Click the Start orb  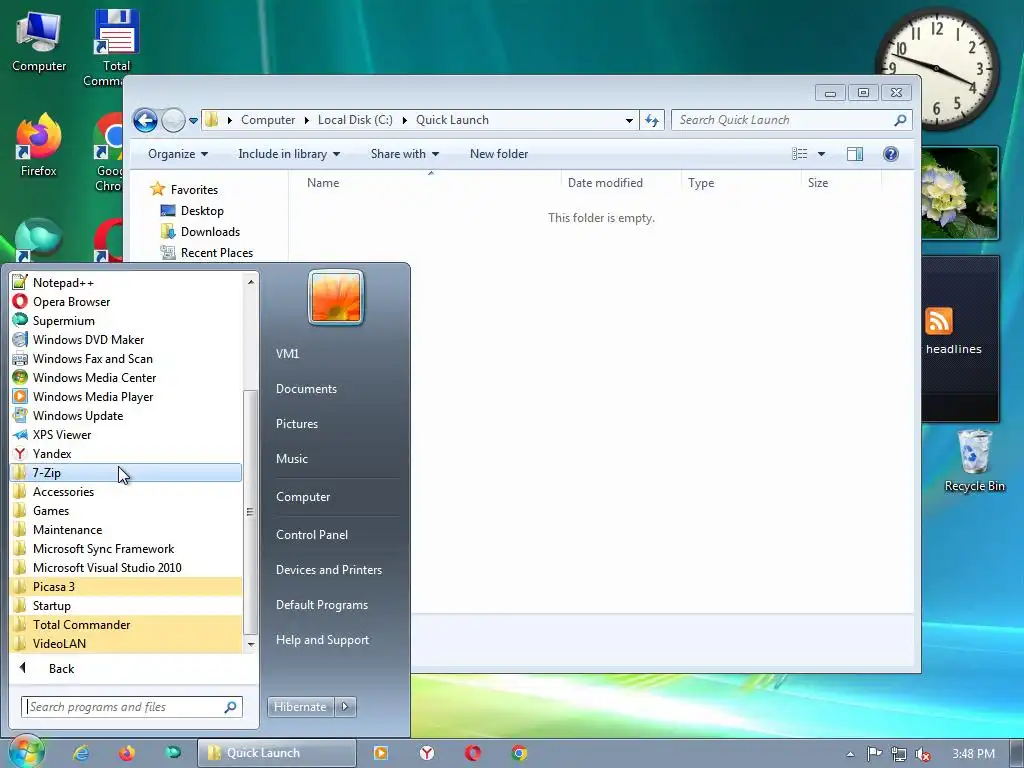coord(26,752)
